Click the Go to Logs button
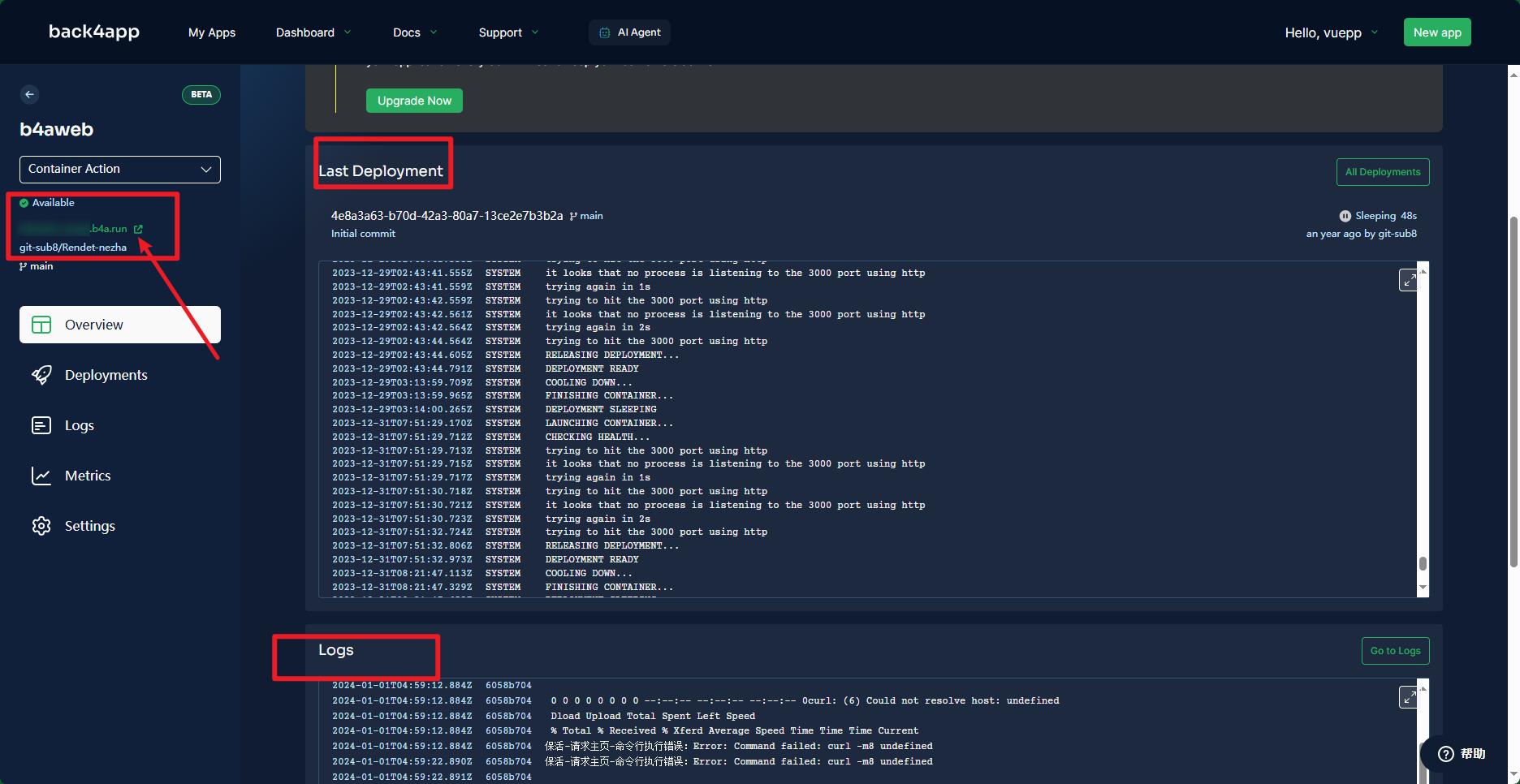Image resolution: width=1520 pixels, height=784 pixels. pyautogui.click(x=1395, y=651)
